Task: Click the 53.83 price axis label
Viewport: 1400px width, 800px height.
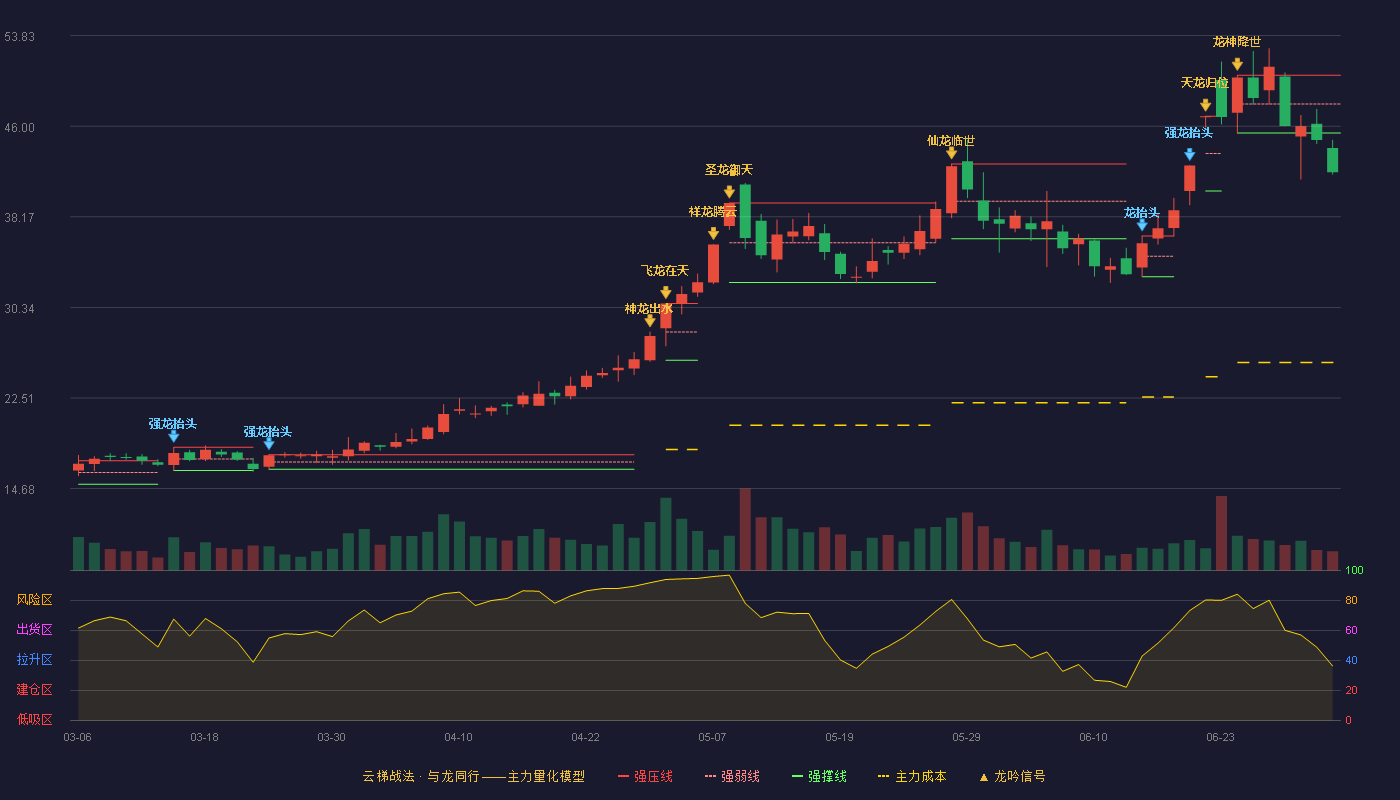Action: click(20, 37)
